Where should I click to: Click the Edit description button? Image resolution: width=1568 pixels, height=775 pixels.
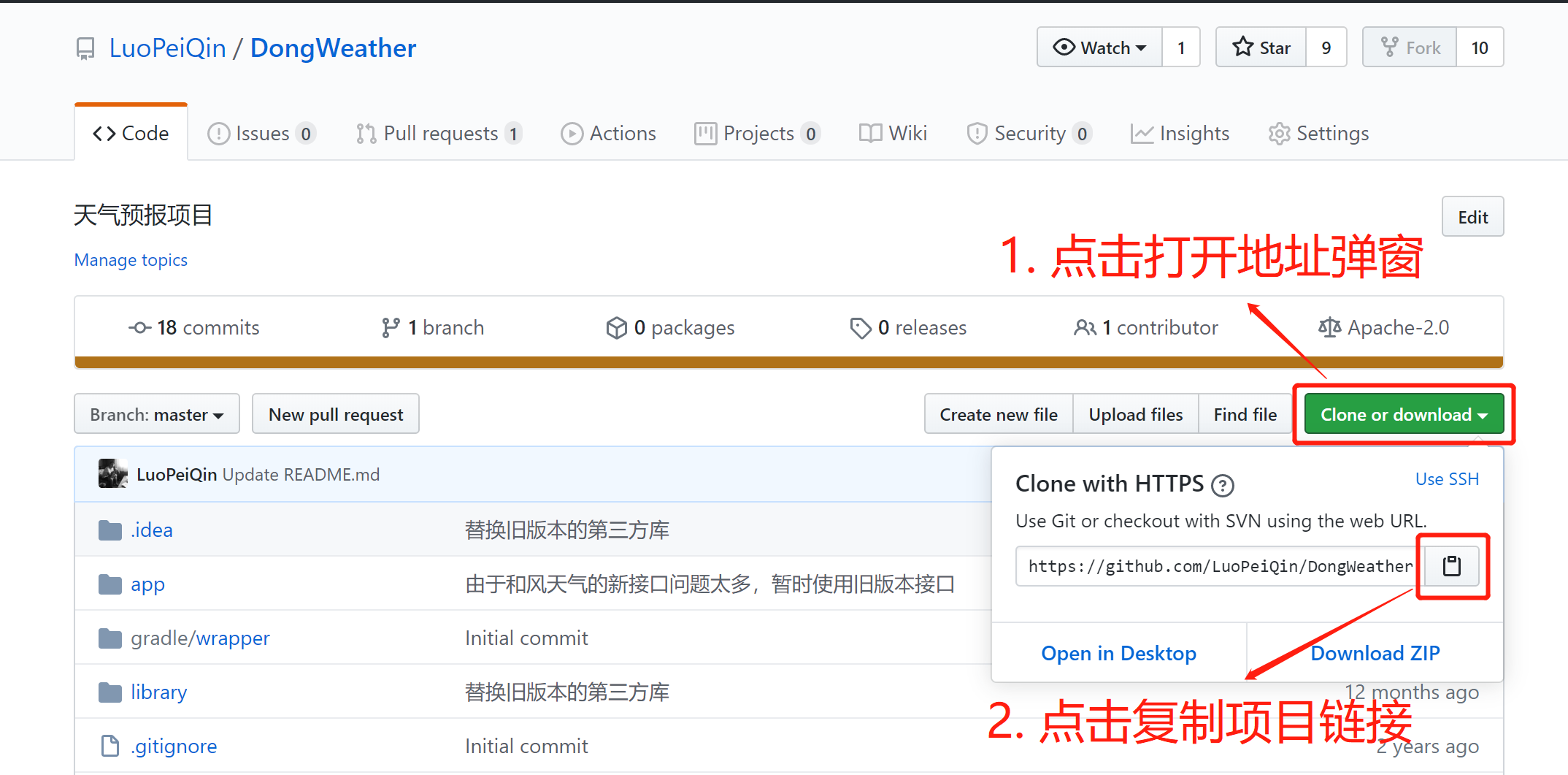coord(1473,217)
